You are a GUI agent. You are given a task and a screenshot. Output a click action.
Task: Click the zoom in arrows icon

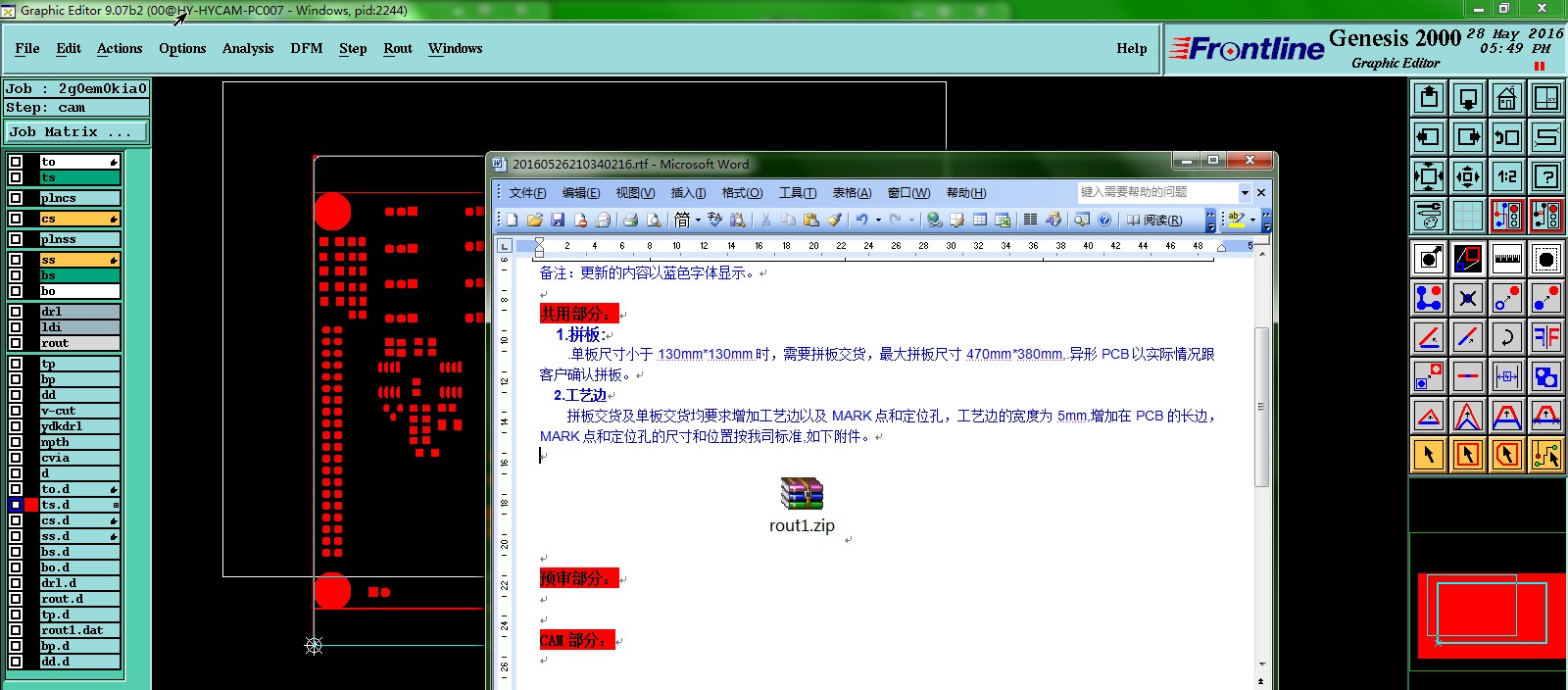tap(1468, 176)
